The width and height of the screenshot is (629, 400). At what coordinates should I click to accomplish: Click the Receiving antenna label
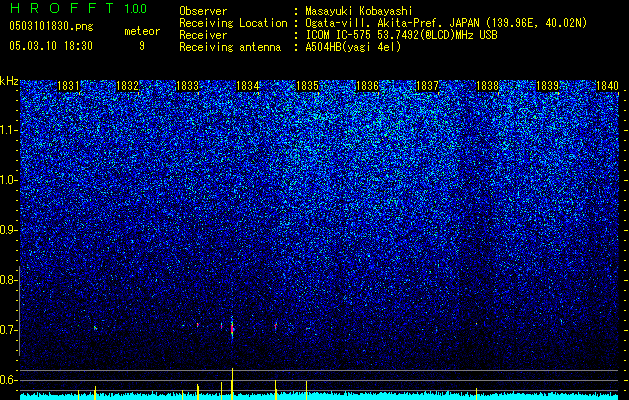pos(230,47)
